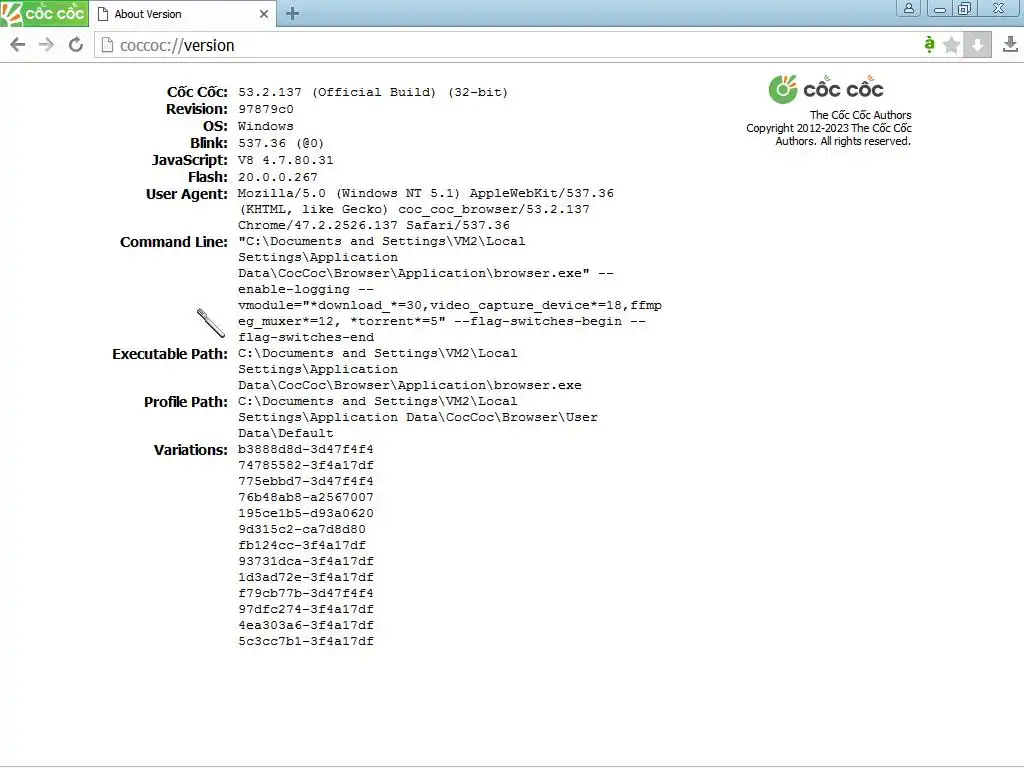Select the About Version tab
The width and height of the screenshot is (1024, 768).
coord(183,14)
